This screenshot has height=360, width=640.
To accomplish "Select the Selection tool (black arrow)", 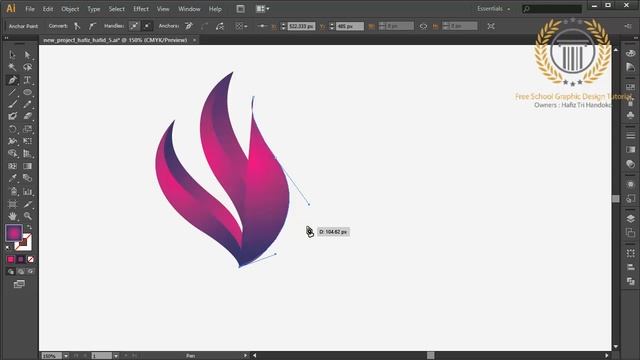I will click(x=12, y=55).
